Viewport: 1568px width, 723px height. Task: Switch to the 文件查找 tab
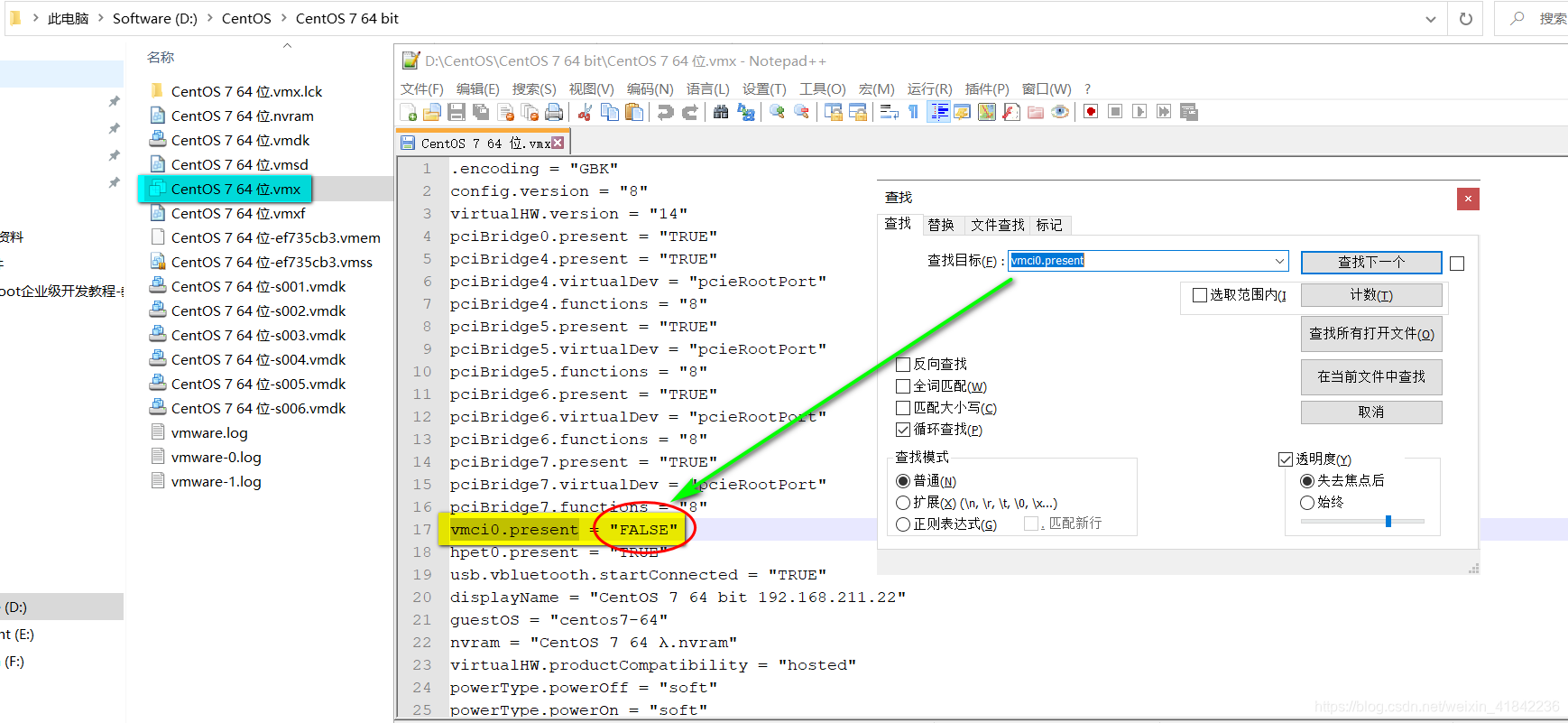[998, 225]
